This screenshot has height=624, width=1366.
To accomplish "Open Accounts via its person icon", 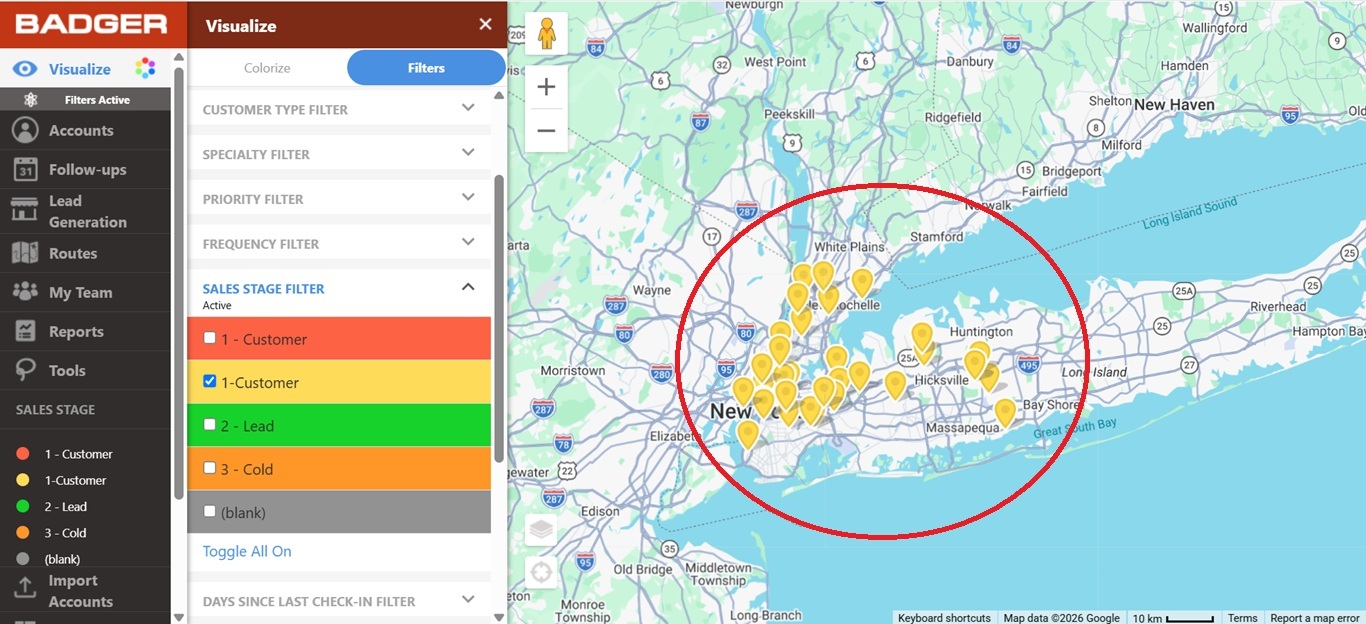I will point(25,130).
